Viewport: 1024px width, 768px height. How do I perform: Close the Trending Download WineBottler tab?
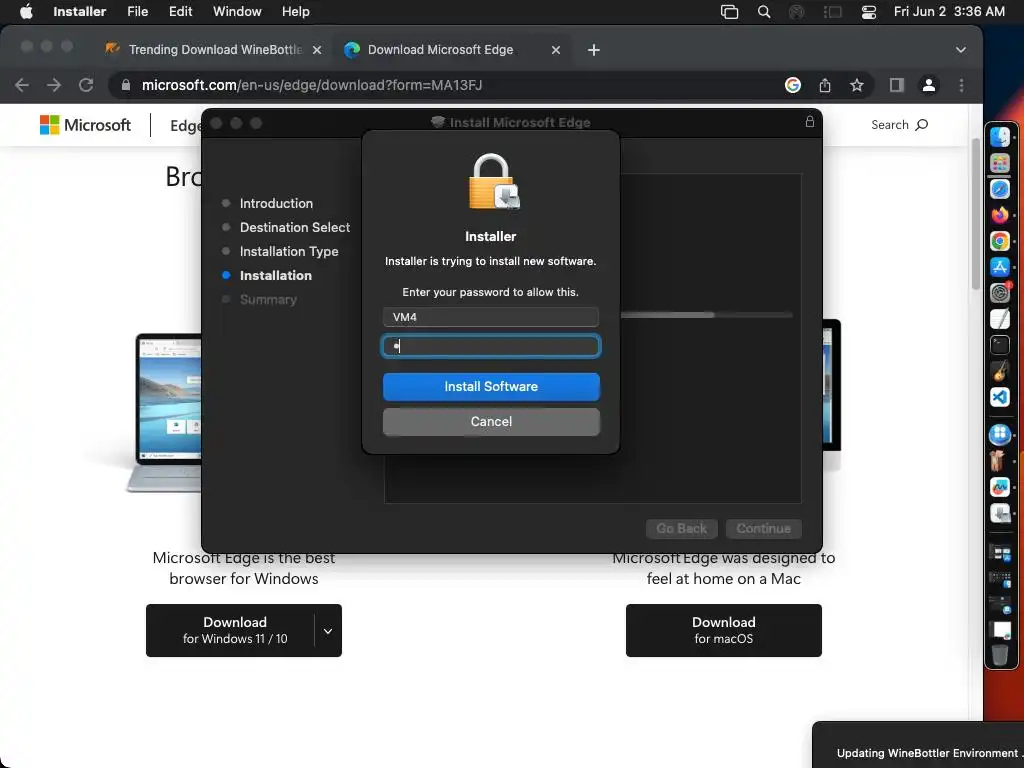click(x=317, y=50)
